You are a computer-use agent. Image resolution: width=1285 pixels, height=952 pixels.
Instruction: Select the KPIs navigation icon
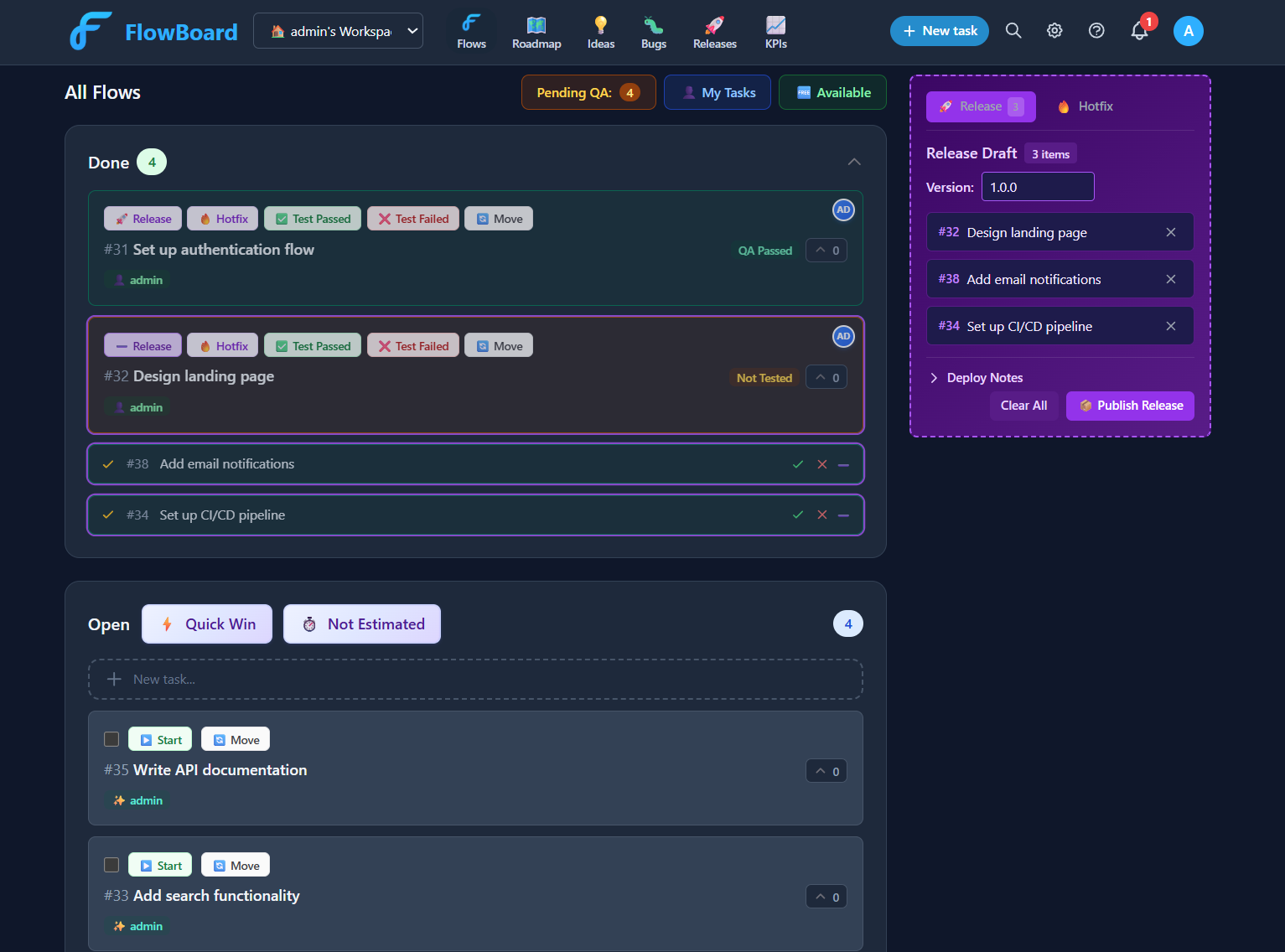(x=775, y=25)
